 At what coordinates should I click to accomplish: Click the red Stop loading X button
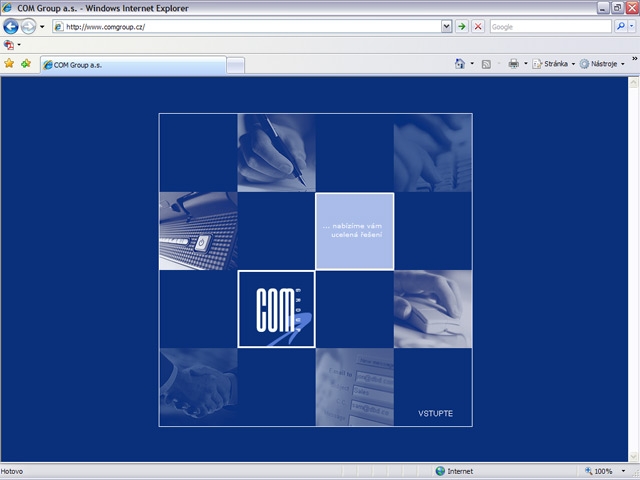pos(478,27)
